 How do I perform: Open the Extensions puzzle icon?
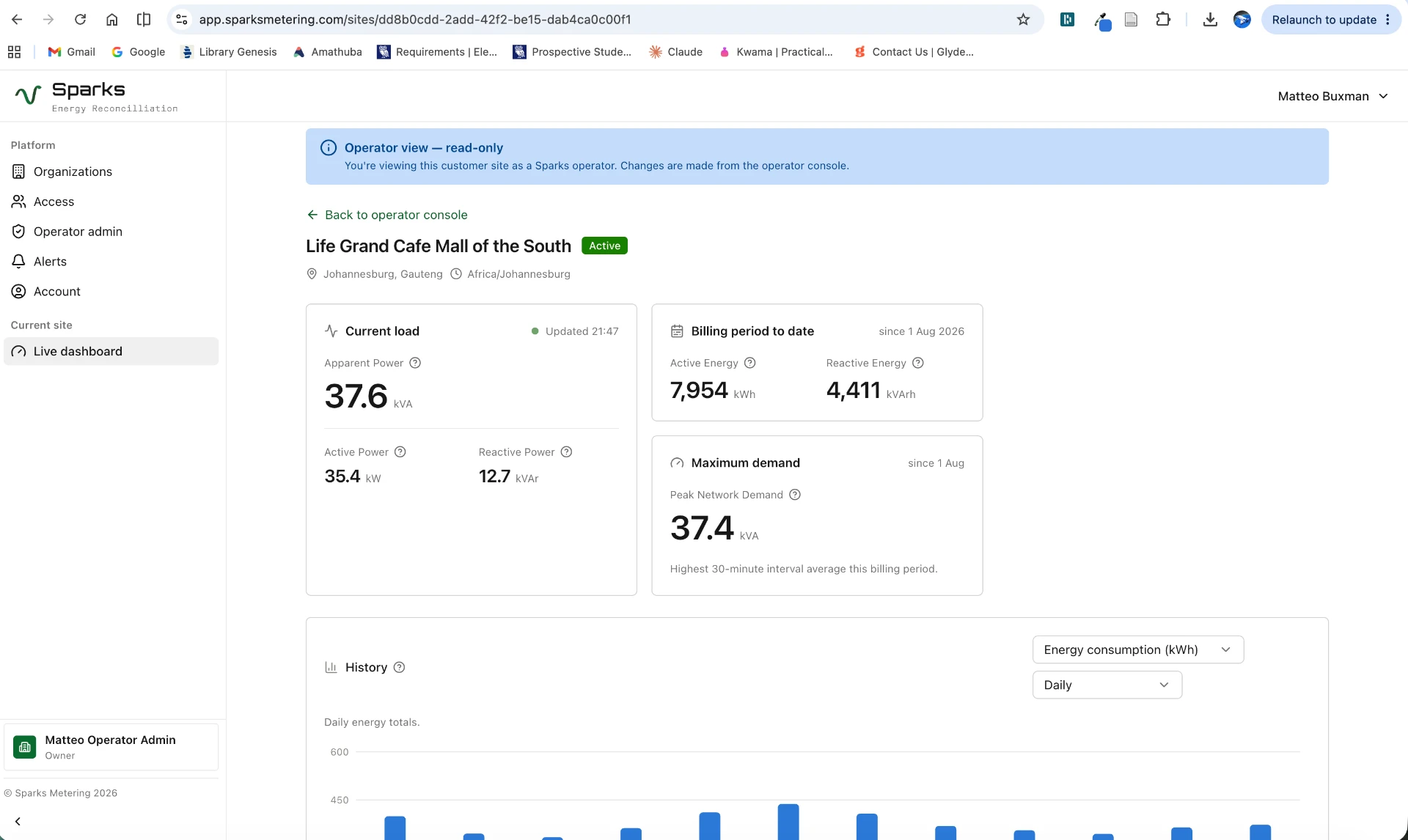(x=1163, y=20)
